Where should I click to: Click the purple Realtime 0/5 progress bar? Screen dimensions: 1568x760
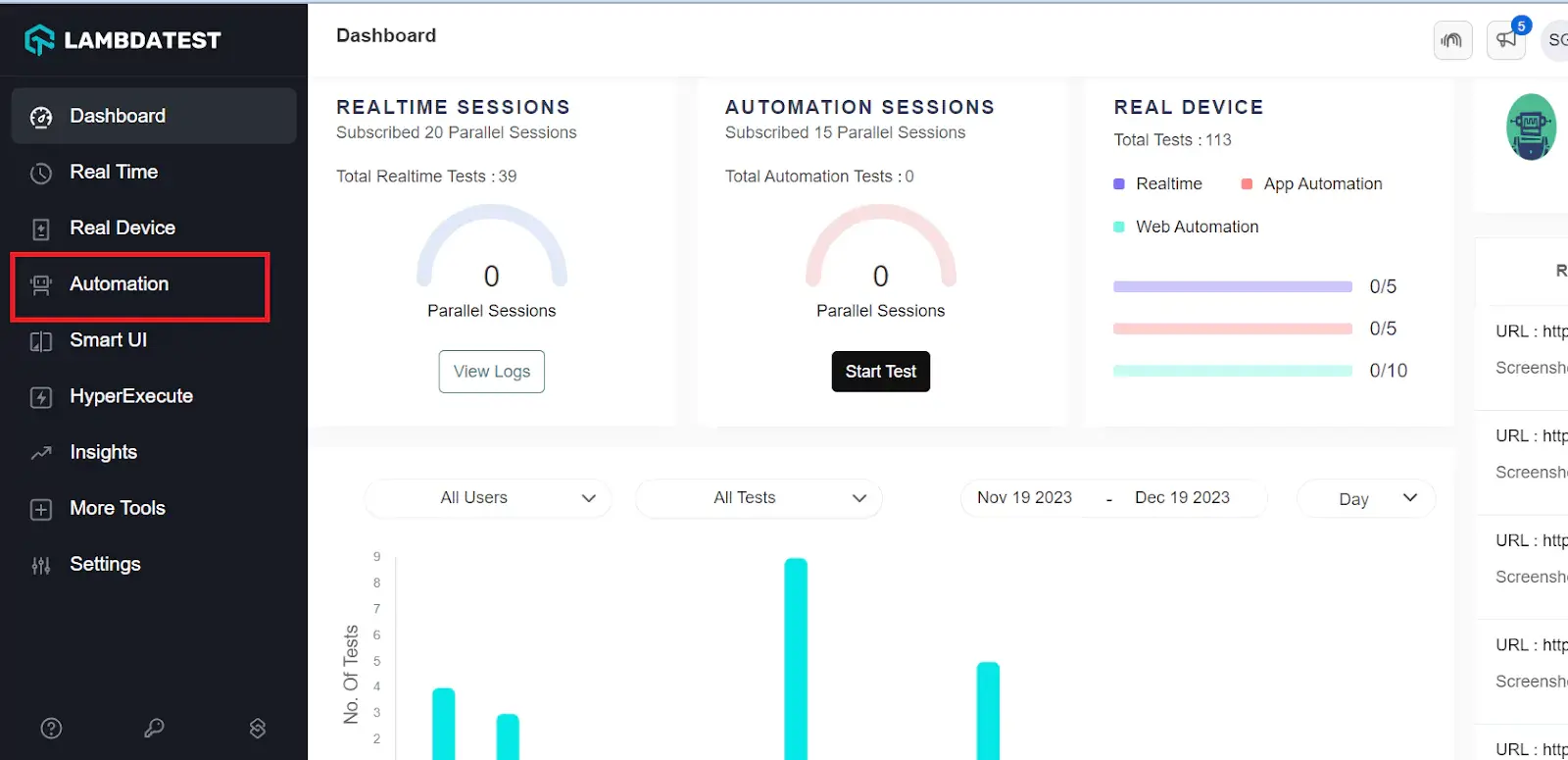(1233, 286)
